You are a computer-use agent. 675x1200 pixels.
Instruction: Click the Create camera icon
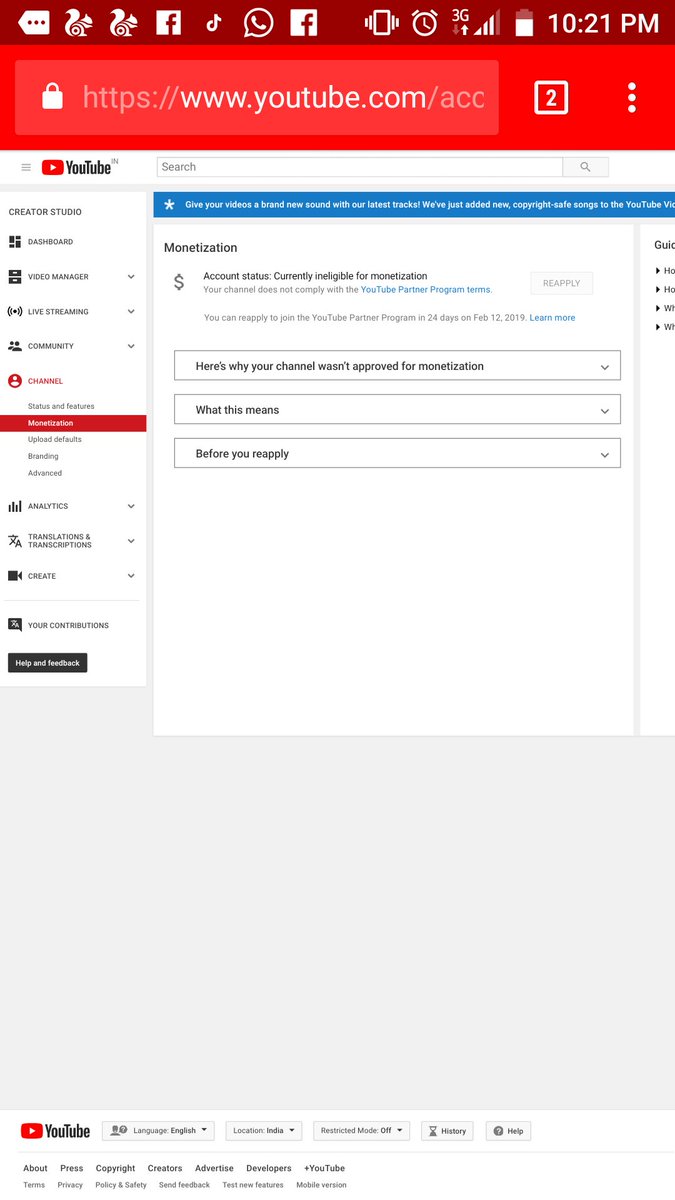point(15,576)
